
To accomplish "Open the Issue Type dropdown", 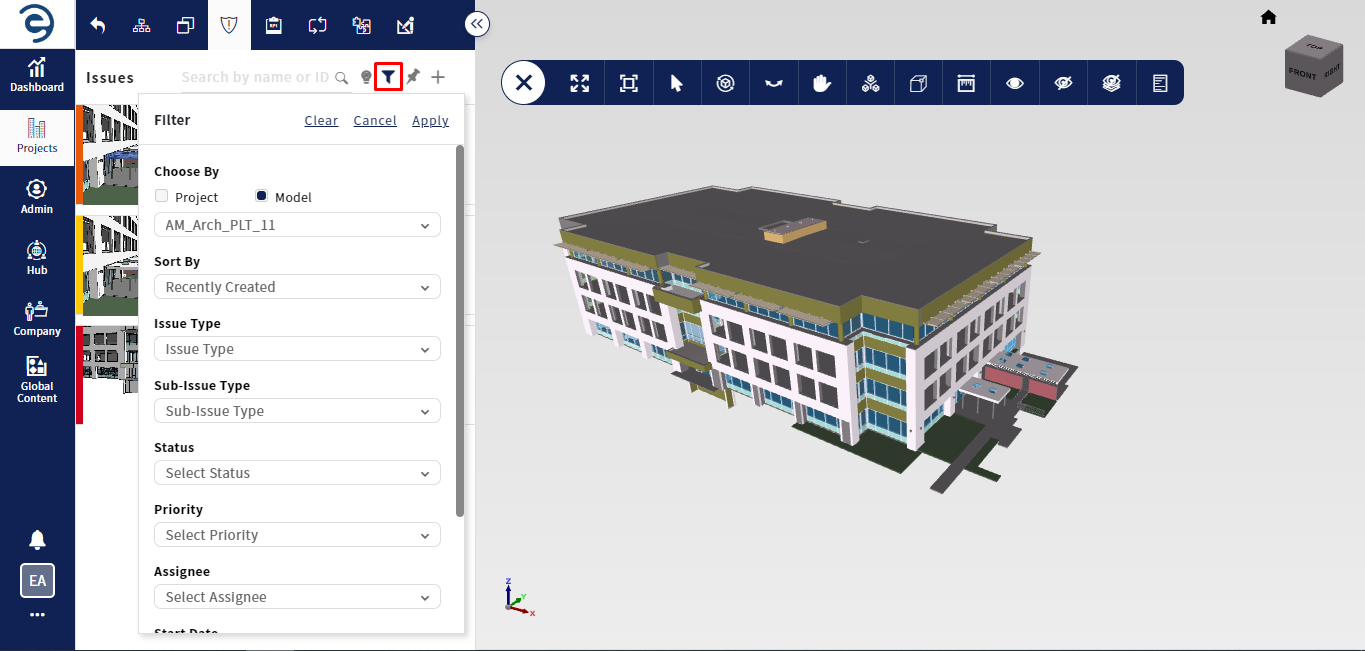I will [x=297, y=349].
